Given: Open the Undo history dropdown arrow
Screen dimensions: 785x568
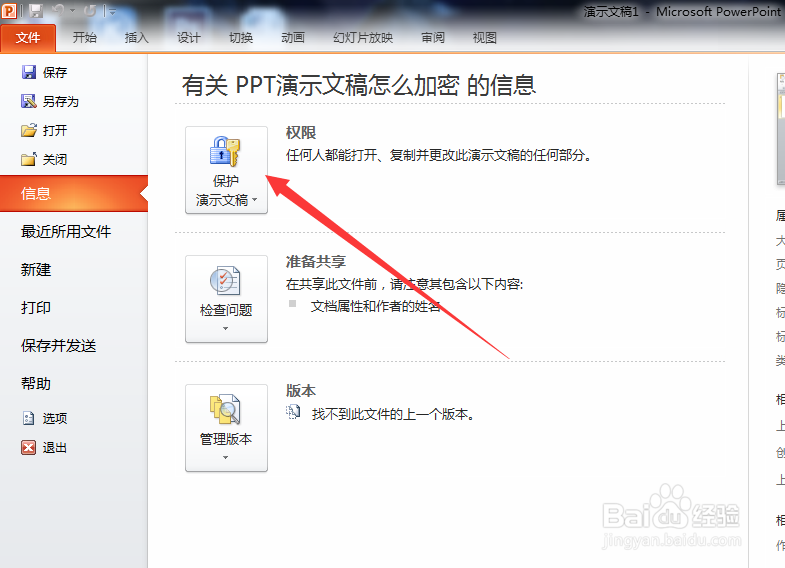Looking at the screenshot, I should [x=73, y=11].
